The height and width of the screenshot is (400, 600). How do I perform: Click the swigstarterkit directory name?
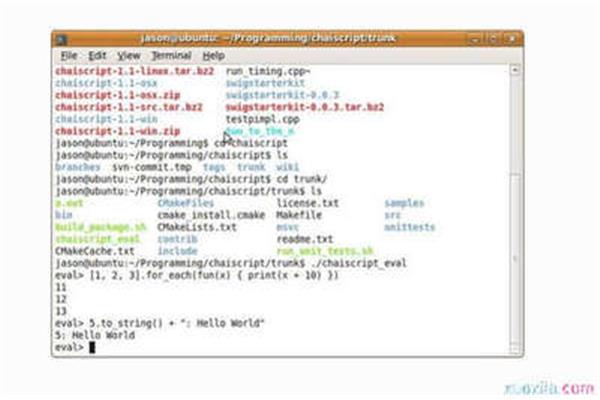[265, 83]
